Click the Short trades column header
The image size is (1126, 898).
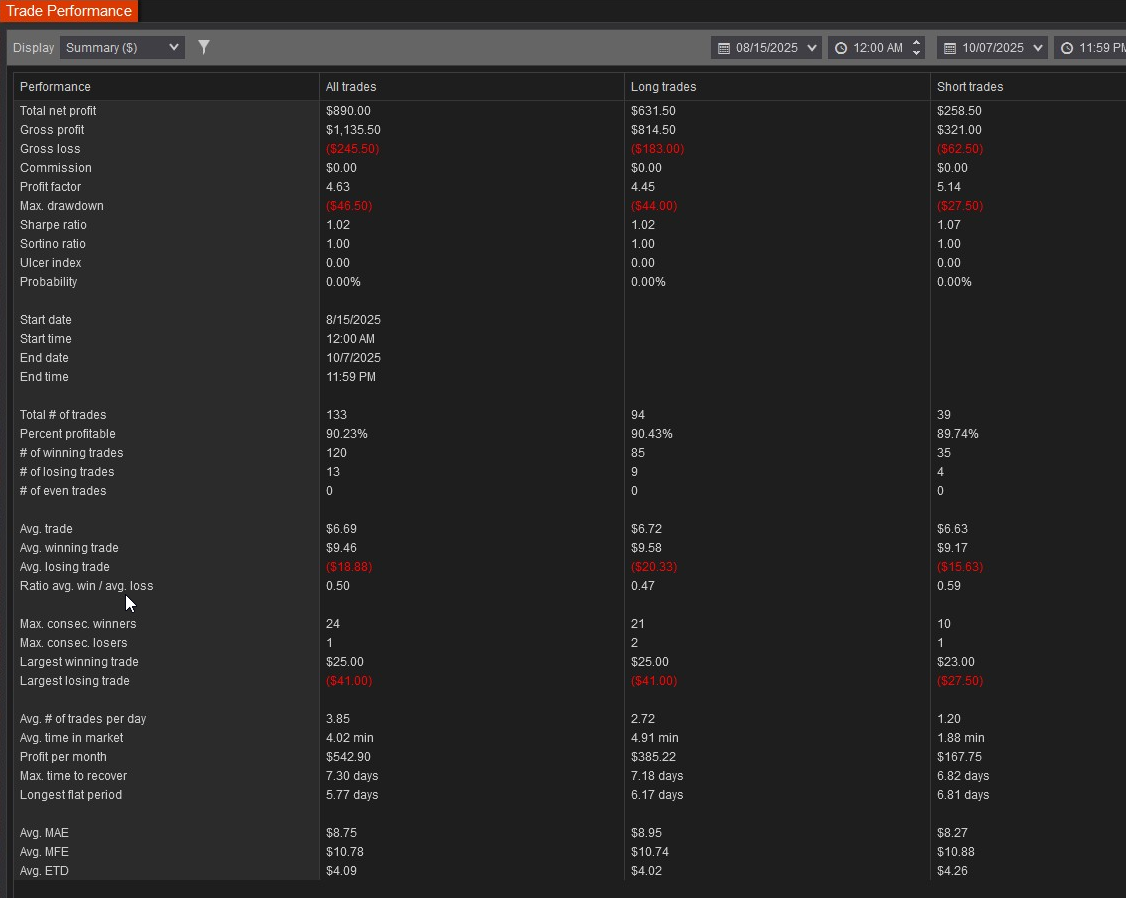969,87
